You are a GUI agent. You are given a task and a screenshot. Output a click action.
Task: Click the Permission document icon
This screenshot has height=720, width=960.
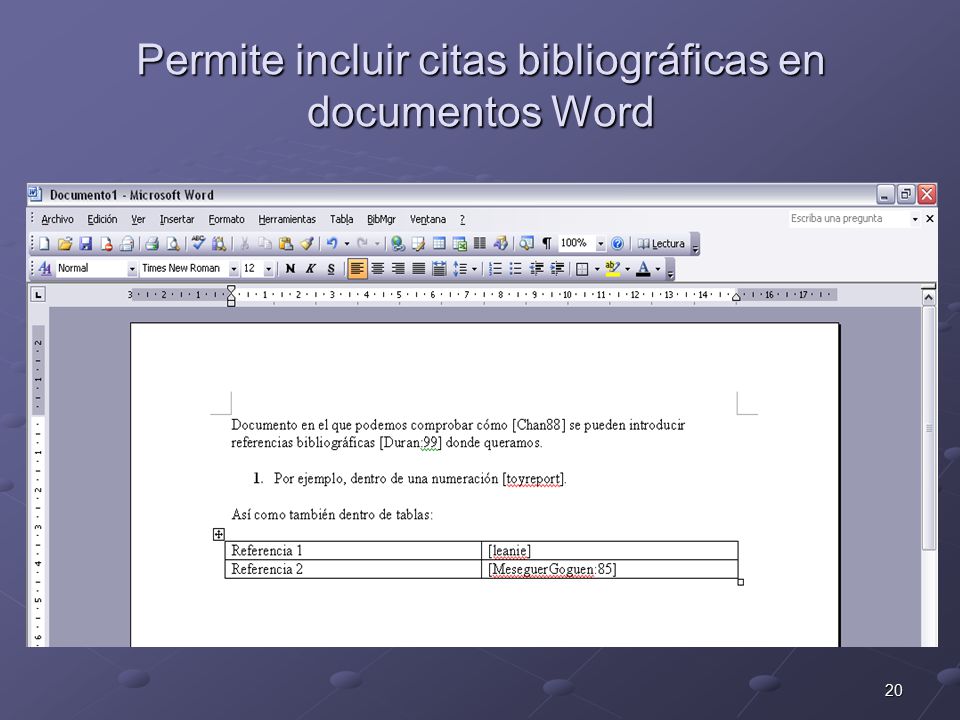(x=106, y=244)
